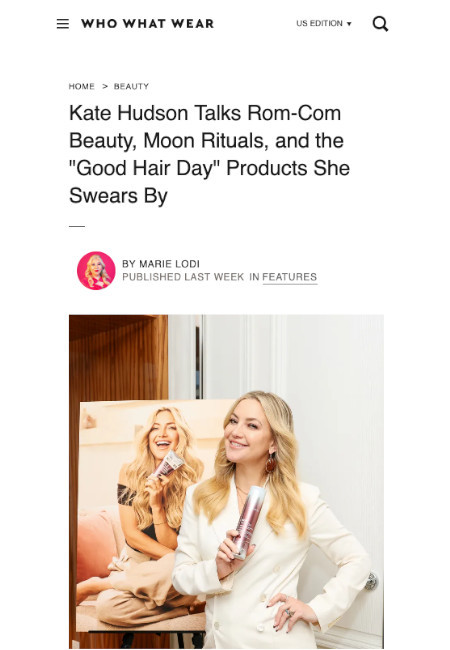The height and width of the screenshot is (650, 450).
Task: Click the Rom-Com Beauty article headline
Action: click(x=209, y=154)
